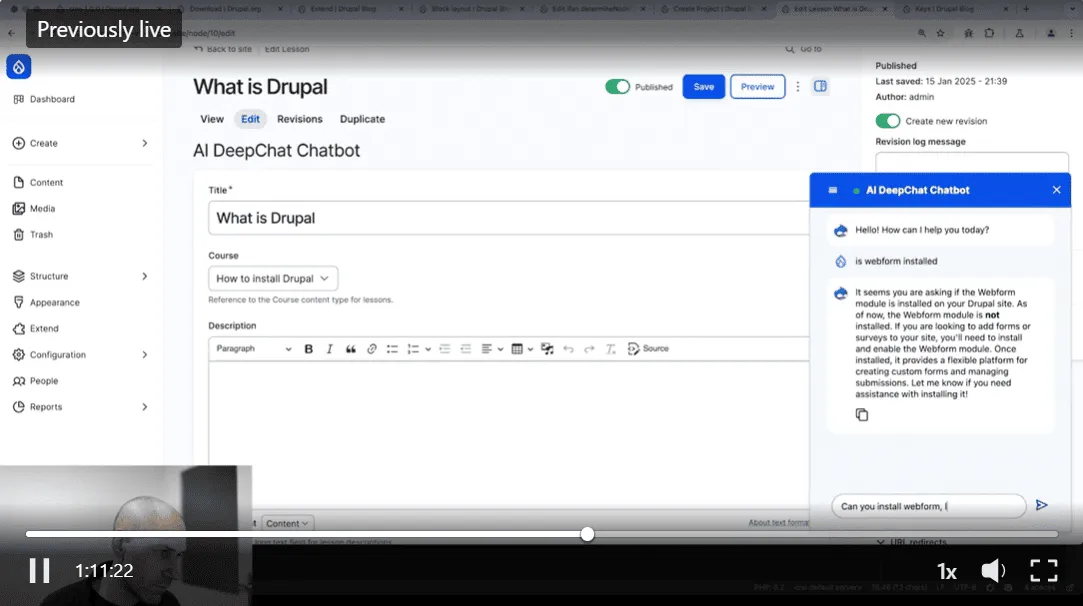Open the text alignment dropdown
The width and height of the screenshot is (1083, 606).
click(x=492, y=349)
